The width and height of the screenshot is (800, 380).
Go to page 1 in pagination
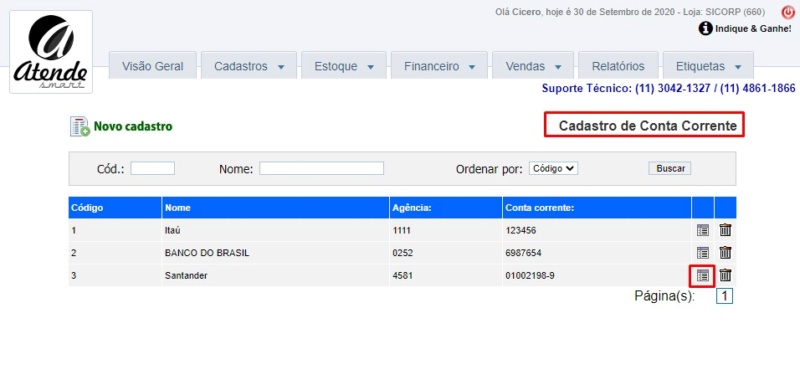coord(724,296)
